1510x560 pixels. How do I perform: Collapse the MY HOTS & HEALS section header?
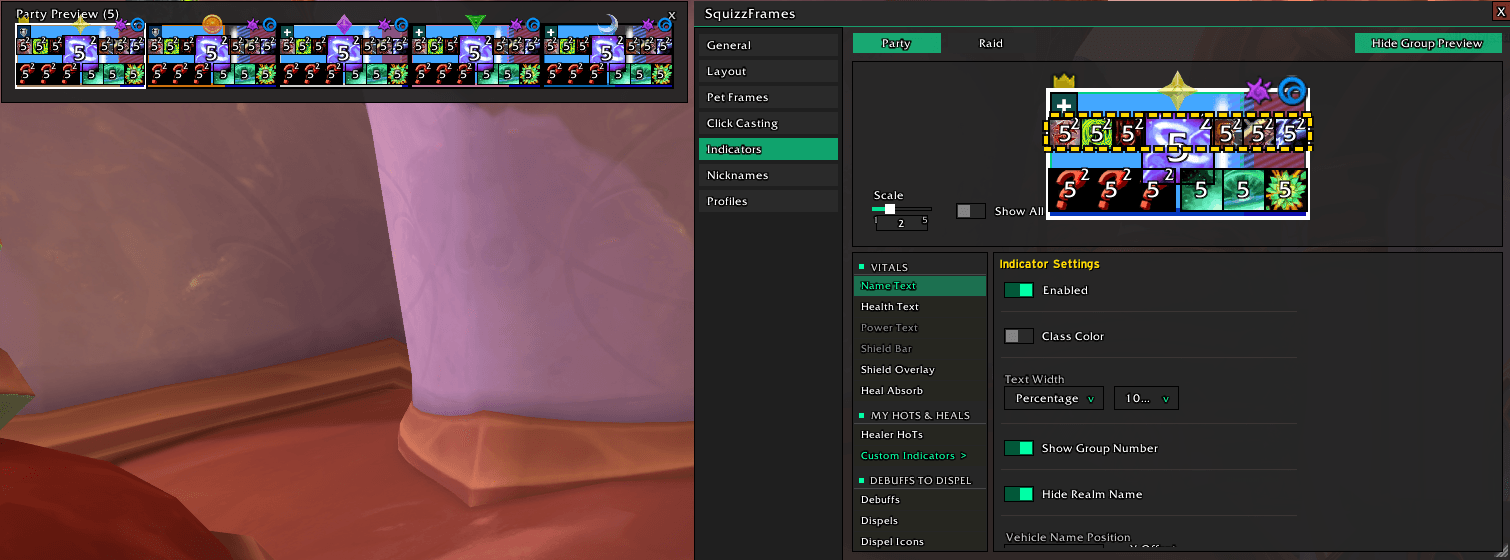coord(921,415)
